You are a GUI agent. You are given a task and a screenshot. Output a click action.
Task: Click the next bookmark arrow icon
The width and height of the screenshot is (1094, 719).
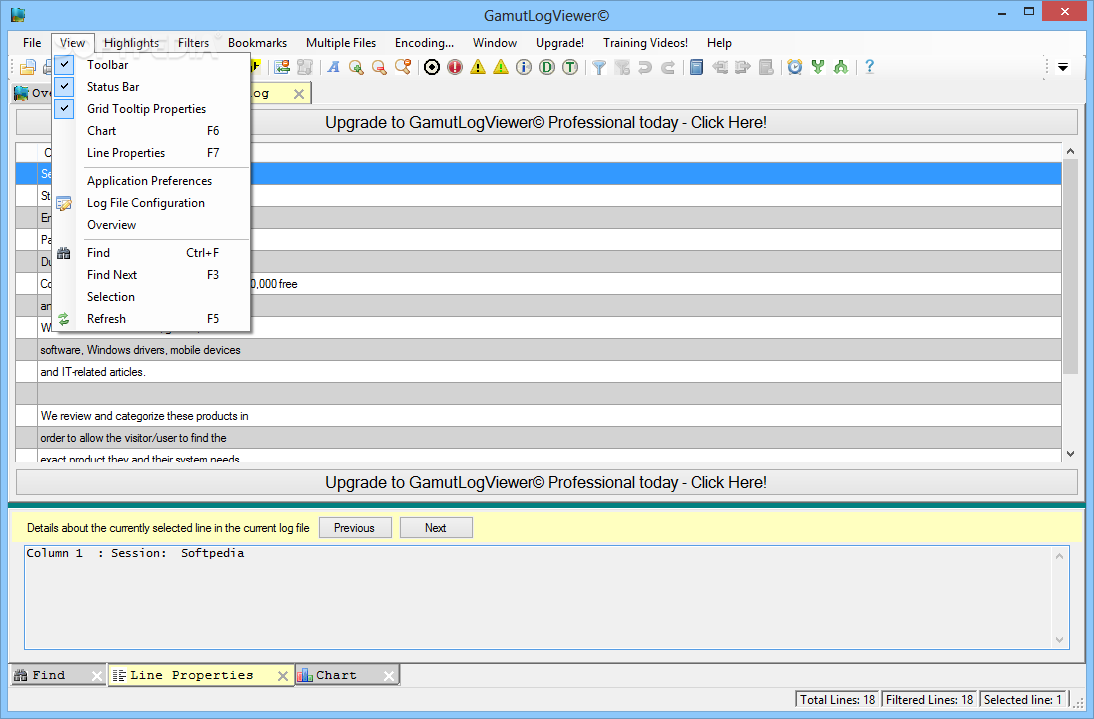(743, 67)
